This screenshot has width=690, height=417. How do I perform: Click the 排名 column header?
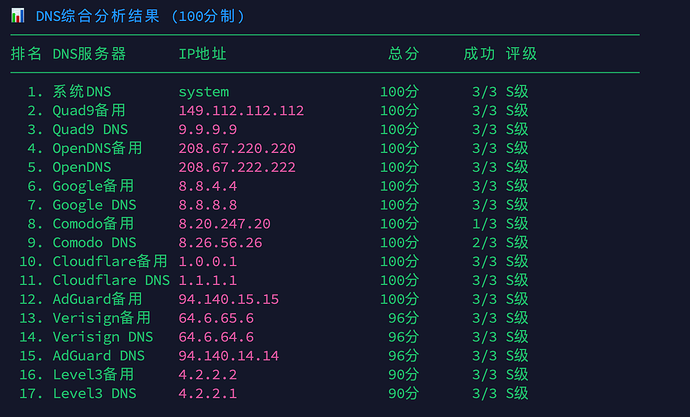point(26,54)
